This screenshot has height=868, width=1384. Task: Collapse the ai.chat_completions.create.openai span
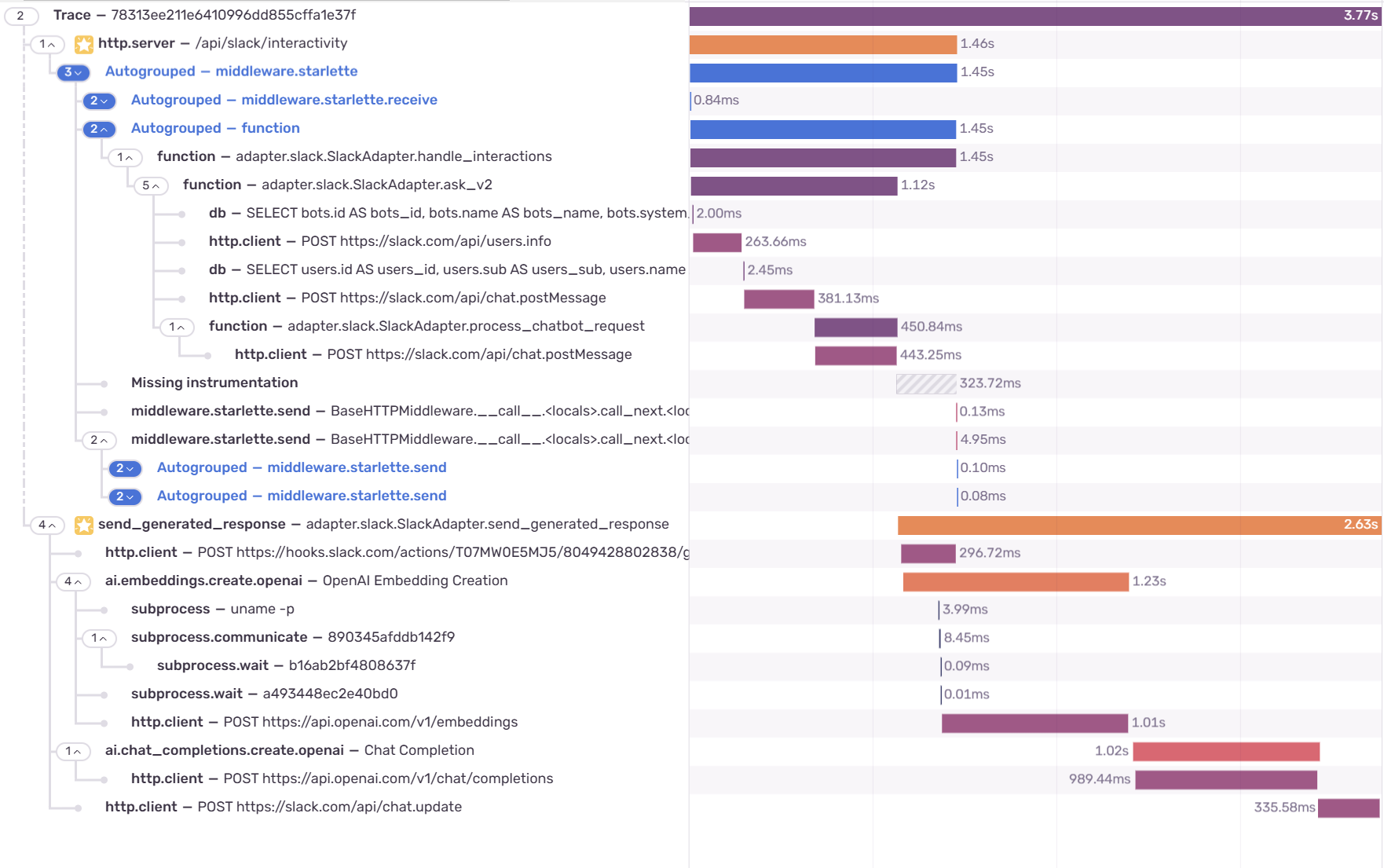[x=72, y=751]
